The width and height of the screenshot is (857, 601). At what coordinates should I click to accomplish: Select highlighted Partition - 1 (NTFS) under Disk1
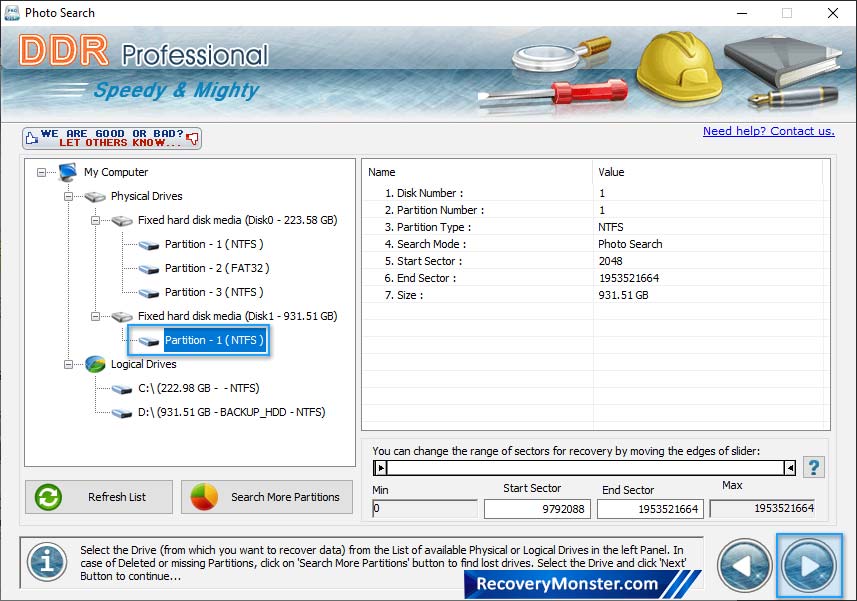[x=214, y=340]
